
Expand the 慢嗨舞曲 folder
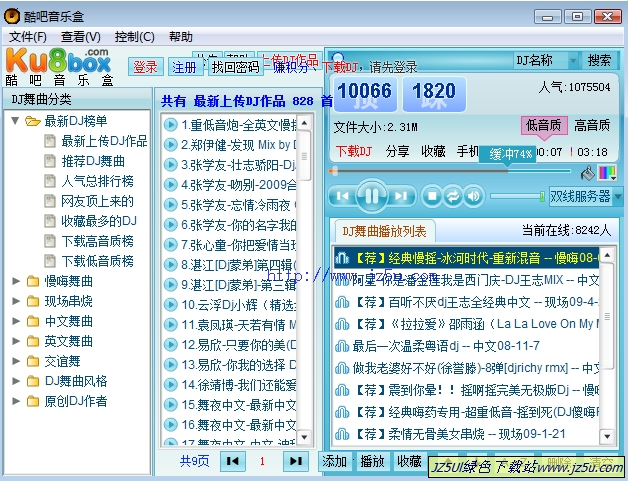(x=16, y=281)
